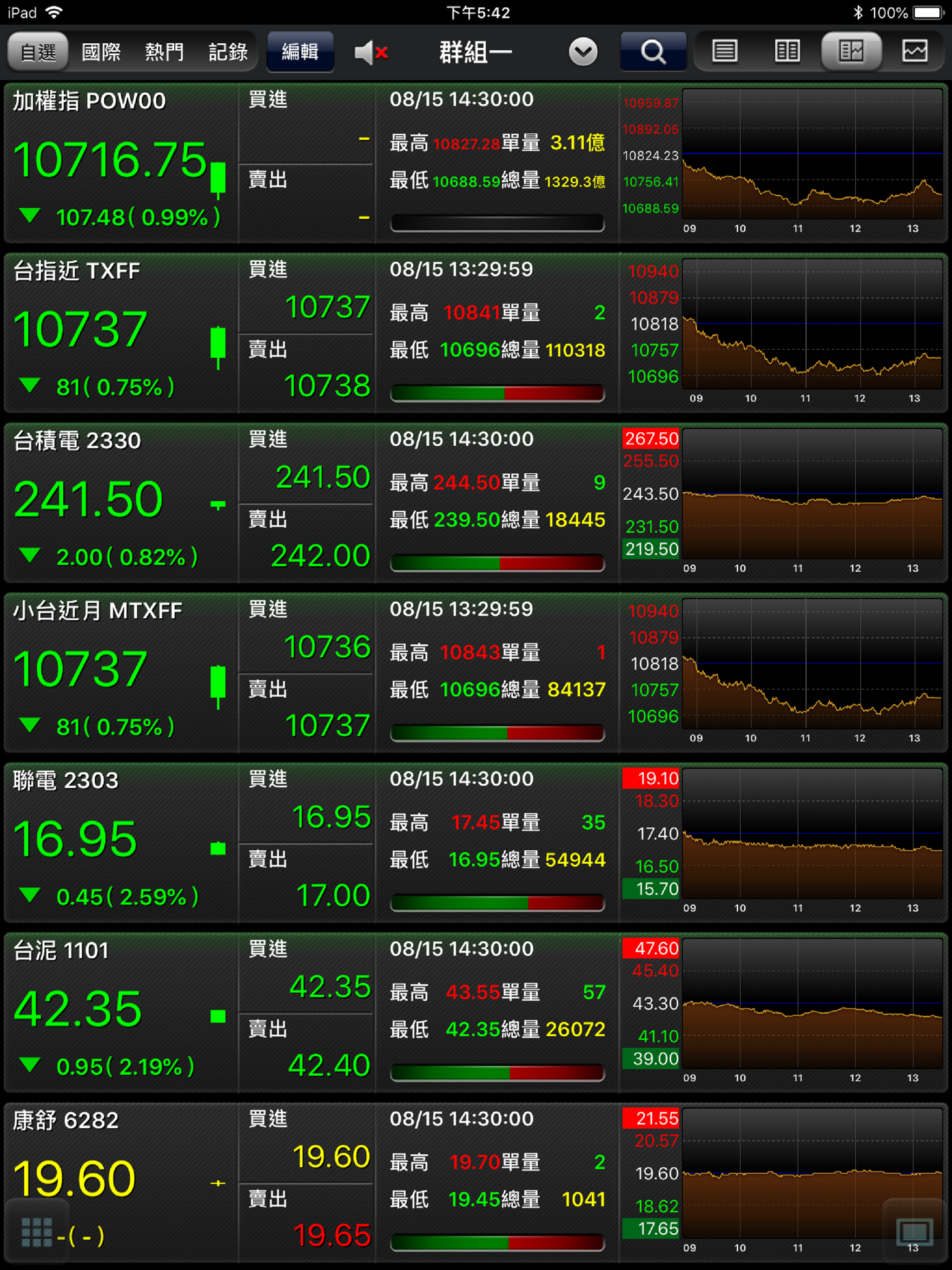This screenshot has height=1270, width=952.
Task: Select the 加權指 POW00 stock name
Action: coord(90,101)
